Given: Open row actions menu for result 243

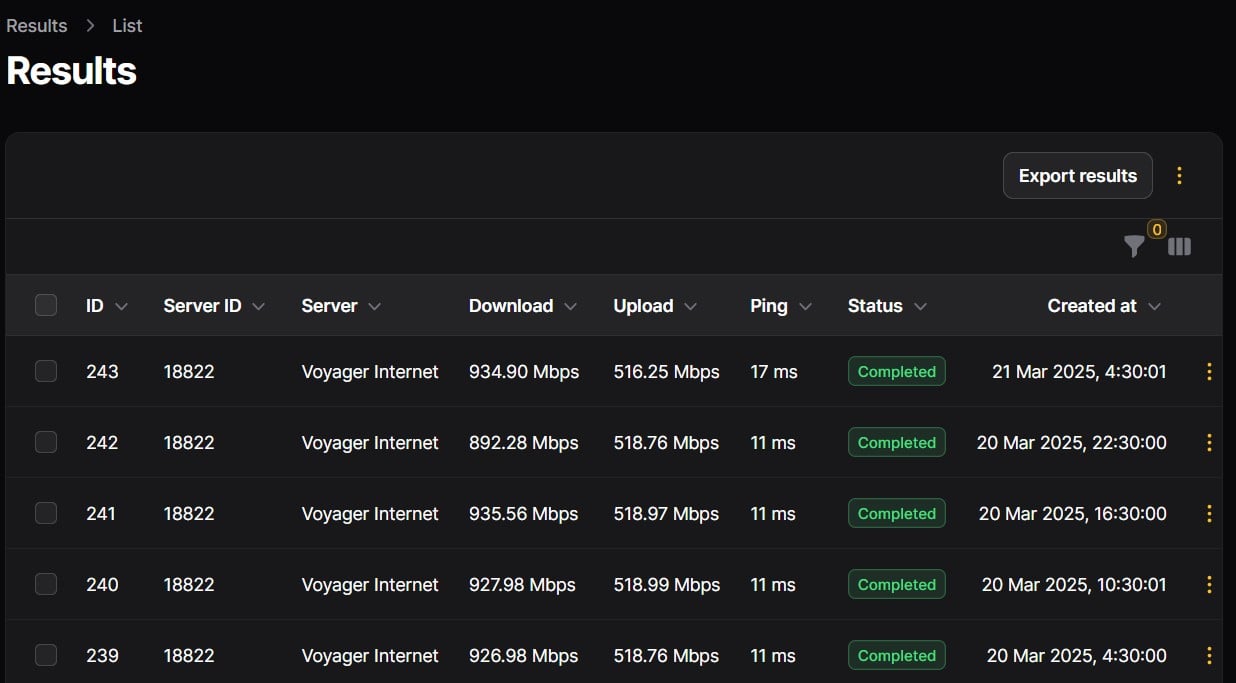Looking at the screenshot, I should pyautogui.click(x=1209, y=372).
